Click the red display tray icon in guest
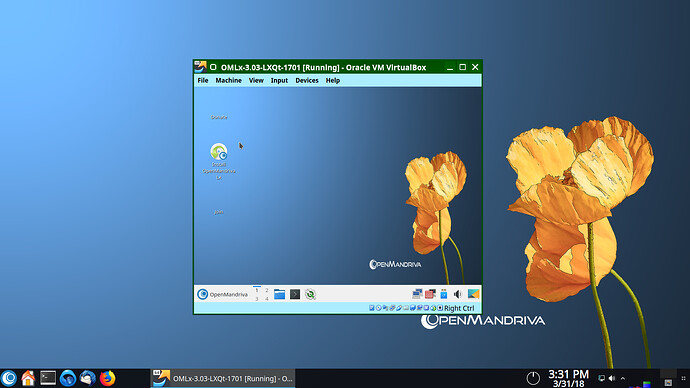Screen dimensions: 690x388 [430, 294]
